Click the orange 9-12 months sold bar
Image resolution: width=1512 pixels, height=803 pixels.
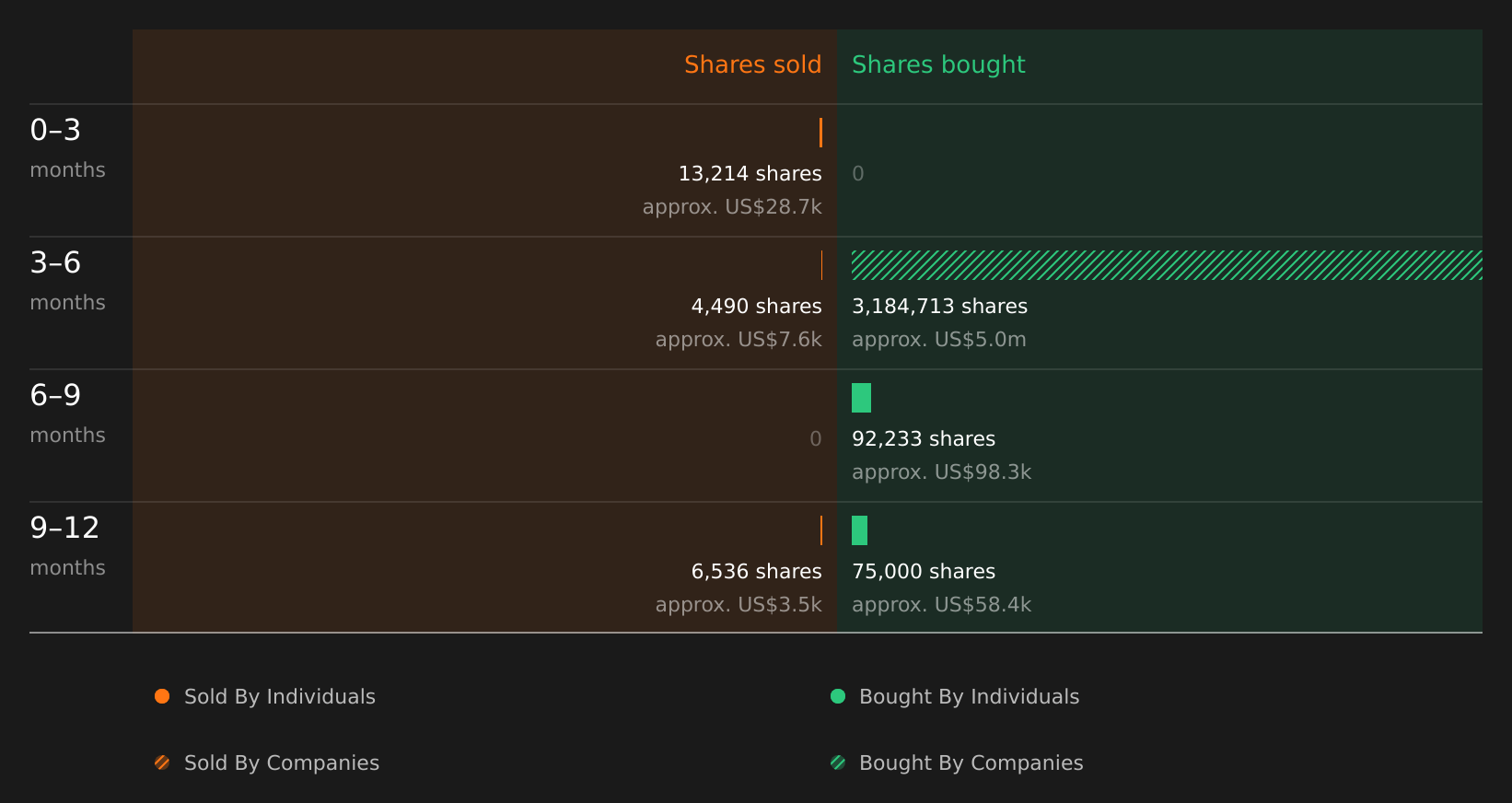coord(821,530)
